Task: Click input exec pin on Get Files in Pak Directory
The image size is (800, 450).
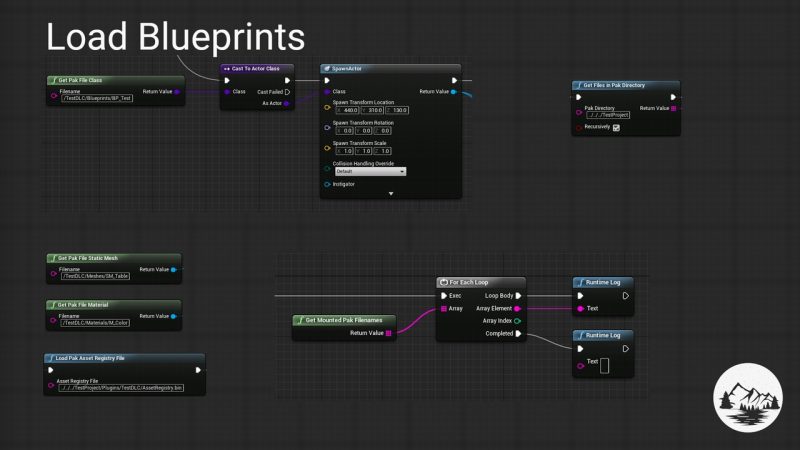Action: click(579, 97)
